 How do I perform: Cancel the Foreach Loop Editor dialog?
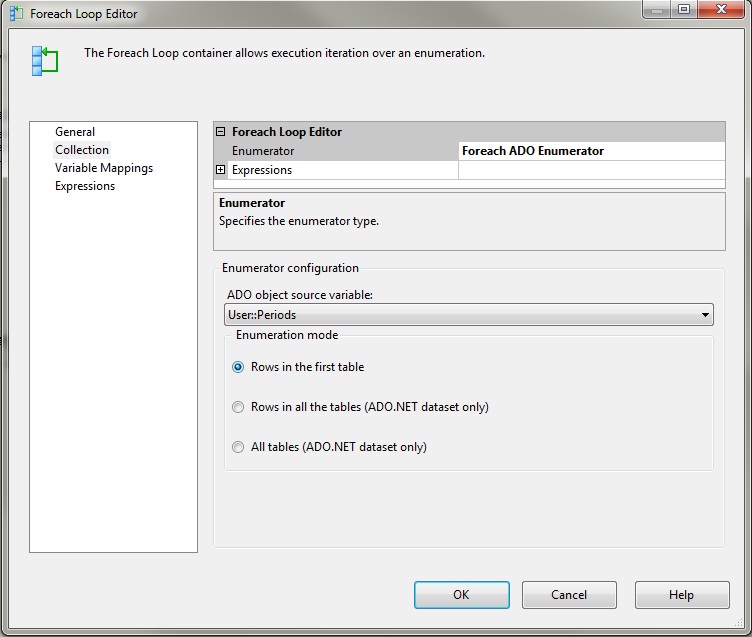click(x=569, y=595)
